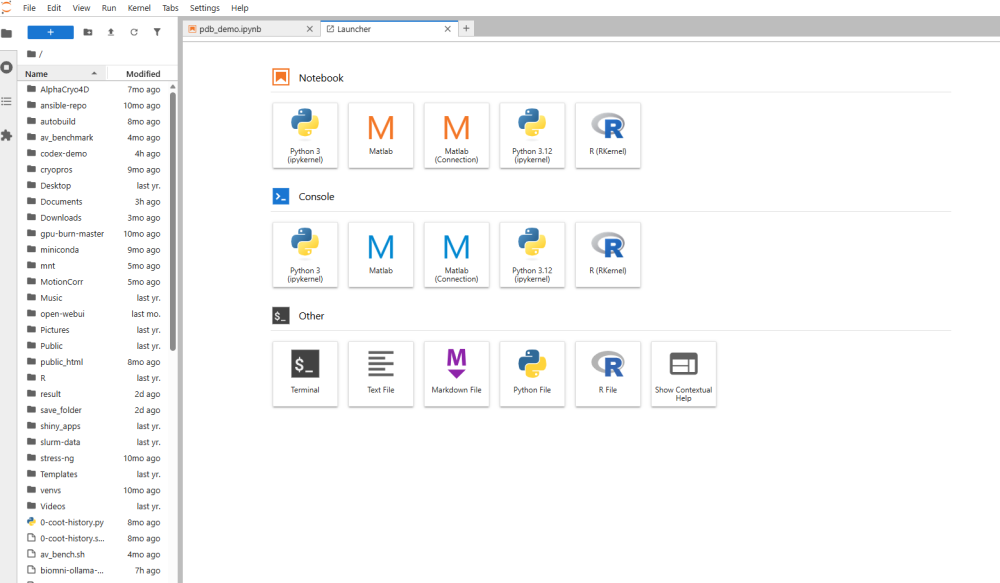Viewport: 1000px width, 583px height.
Task: Start an R (RKernel) console
Action: pyautogui.click(x=608, y=255)
